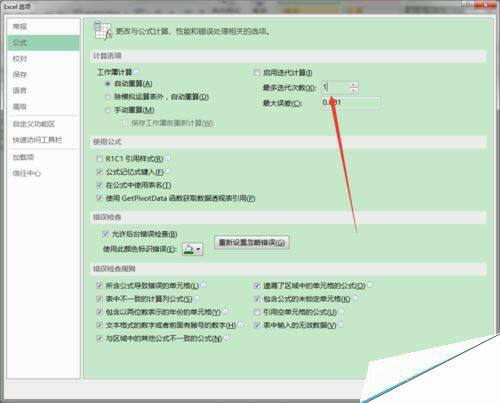Increase 最多迭代次数 with up spinner arrow
The image size is (500, 403).
(354, 85)
